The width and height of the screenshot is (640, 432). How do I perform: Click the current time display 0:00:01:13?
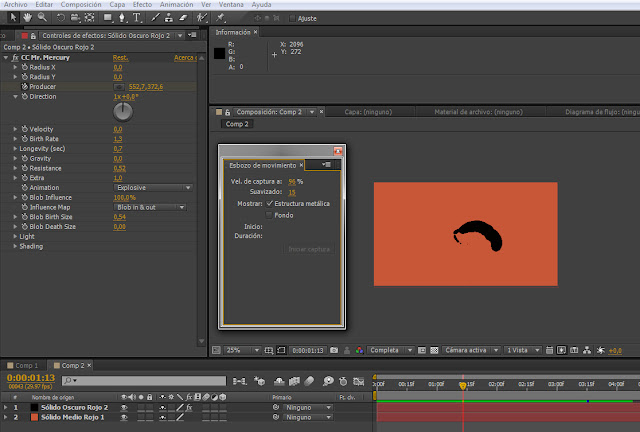tap(30, 379)
